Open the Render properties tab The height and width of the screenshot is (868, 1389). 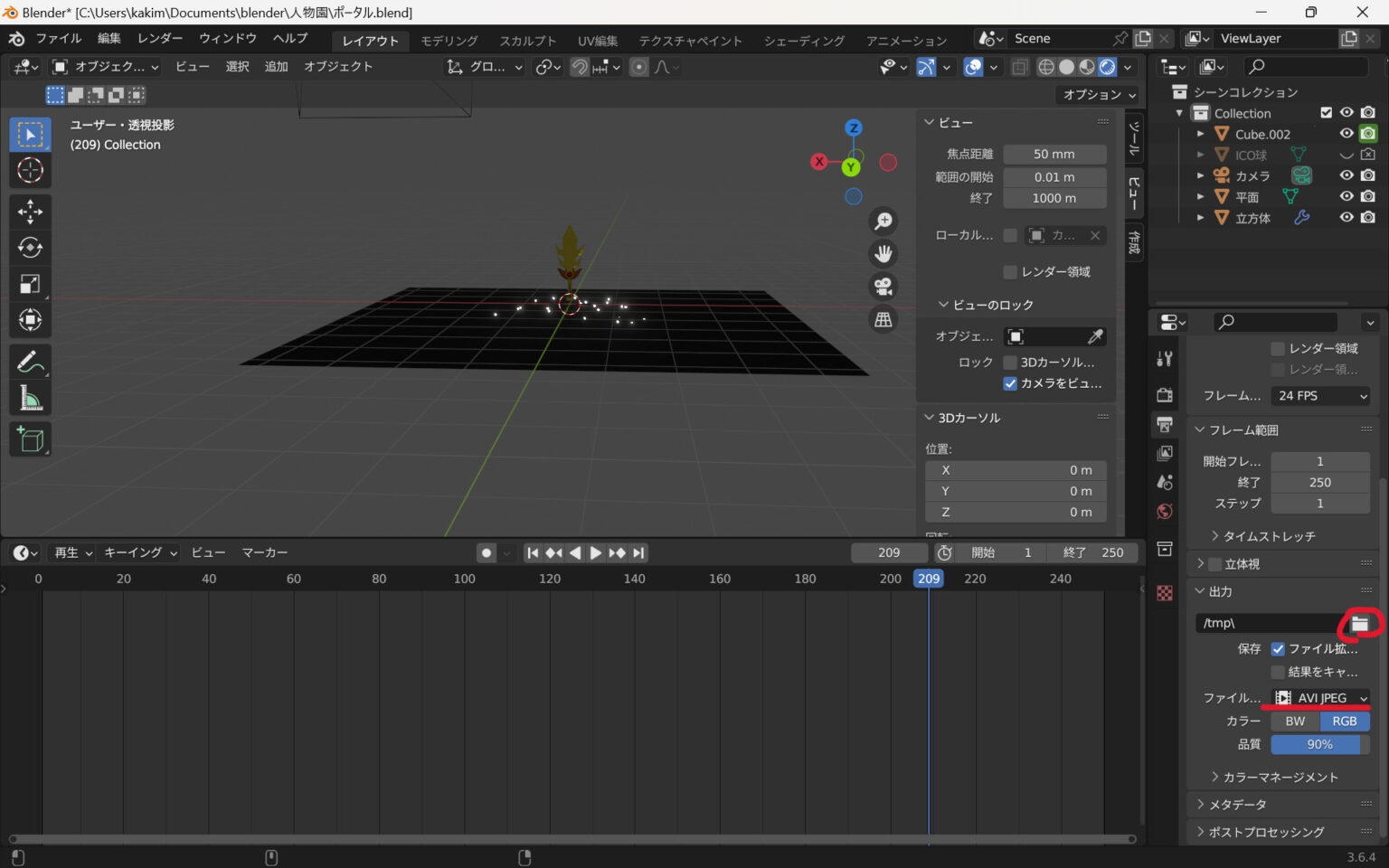pyautogui.click(x=1165, y=395)
